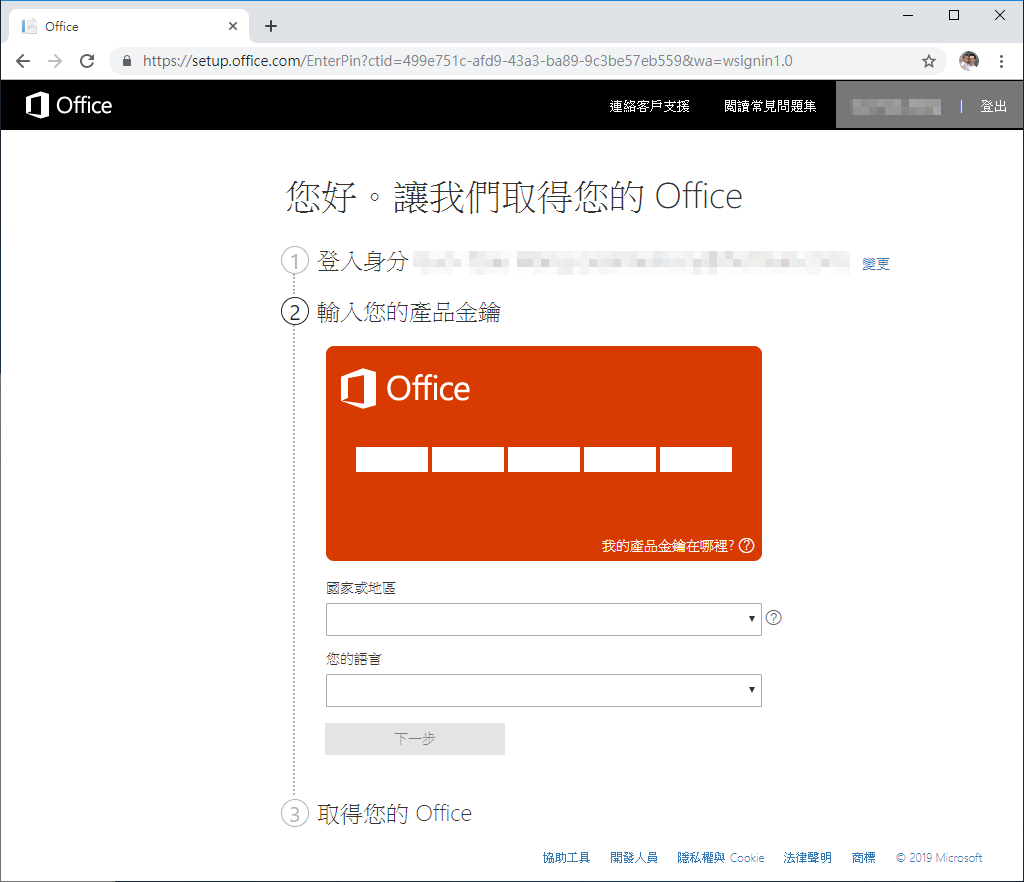Click the browser back arrow
The height and width of the screenshot is (882, 1024).
point(23,61)
